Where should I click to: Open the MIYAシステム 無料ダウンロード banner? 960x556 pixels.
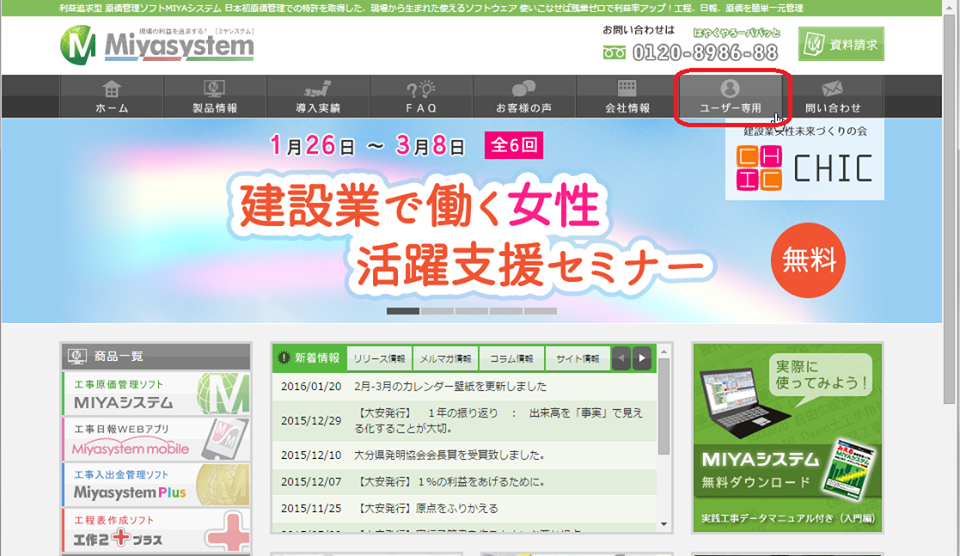coord(787,437)
